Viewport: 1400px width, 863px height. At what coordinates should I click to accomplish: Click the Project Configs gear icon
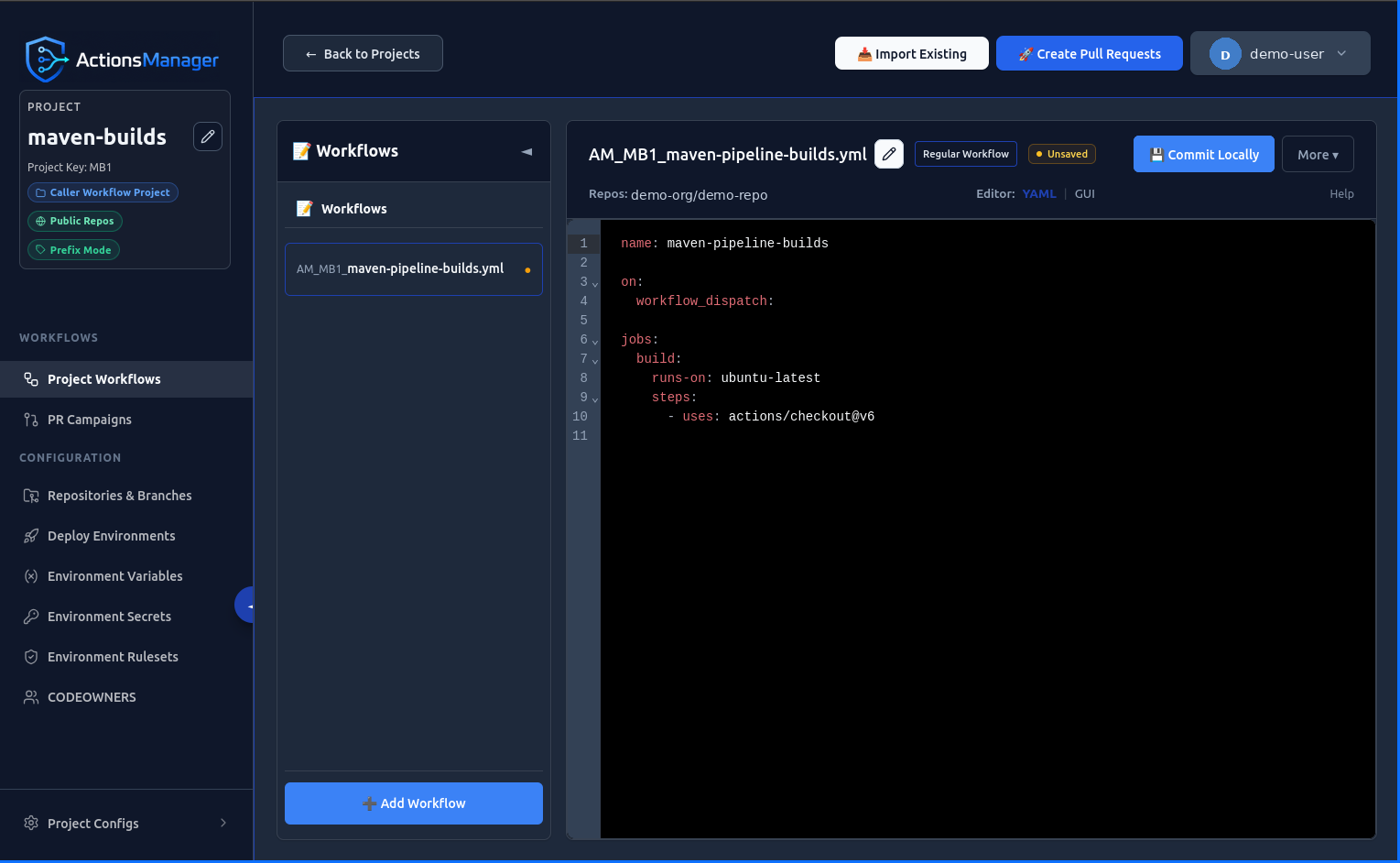pyautogui.click(x=31, y=823)
